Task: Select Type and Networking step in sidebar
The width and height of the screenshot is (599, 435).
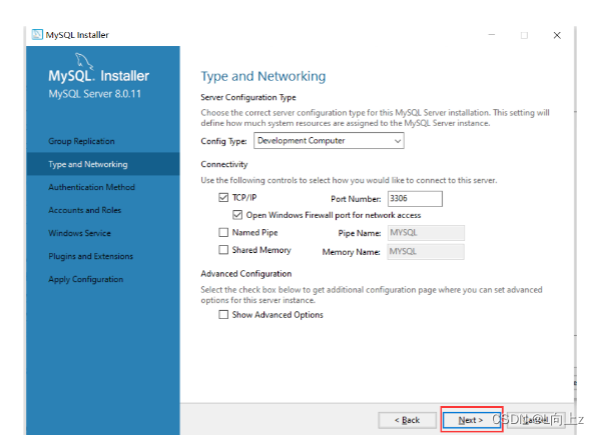Action: [x=103, y=164]
